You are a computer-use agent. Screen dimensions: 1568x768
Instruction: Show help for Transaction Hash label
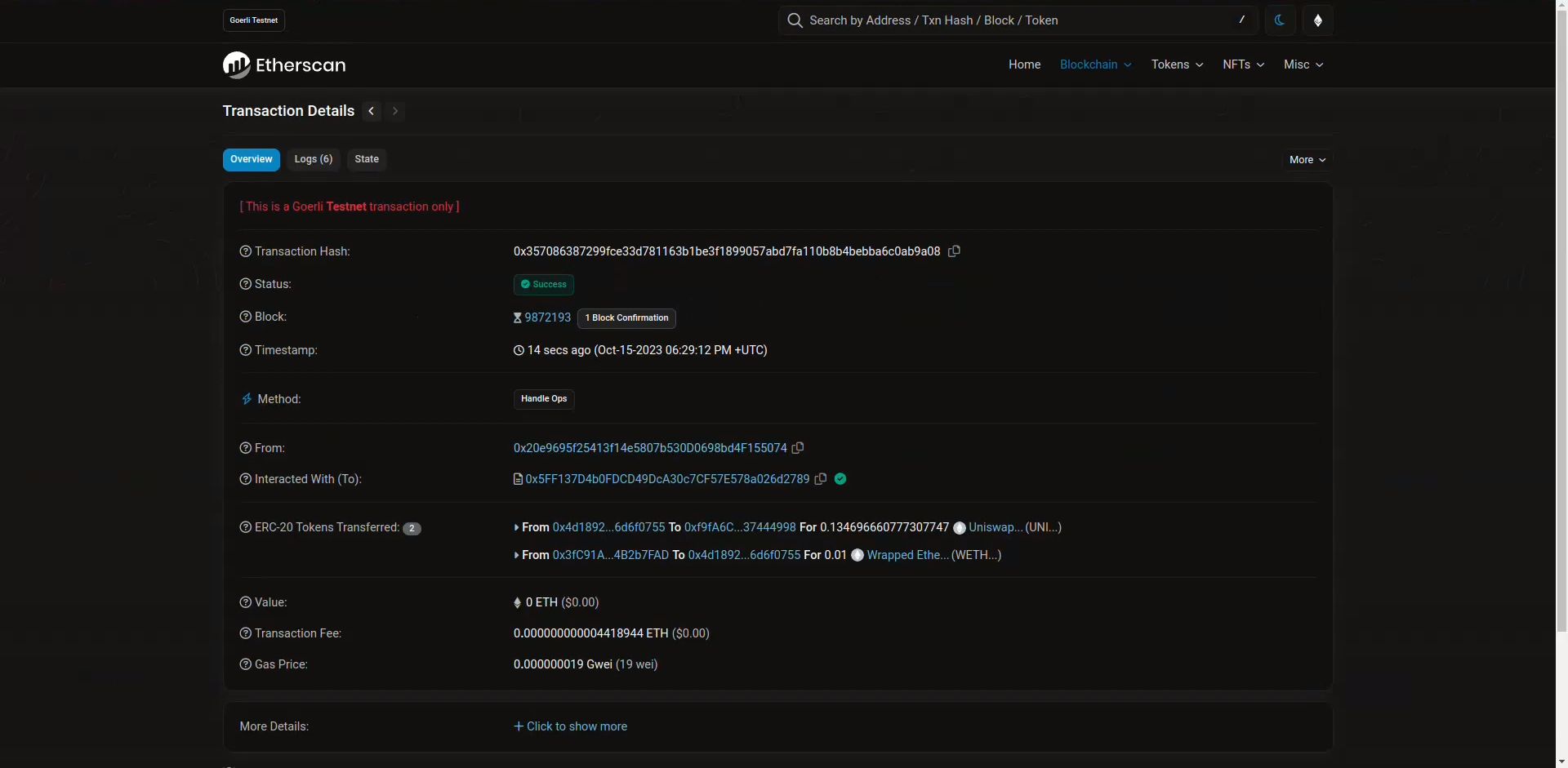click(x=245, y=251)
